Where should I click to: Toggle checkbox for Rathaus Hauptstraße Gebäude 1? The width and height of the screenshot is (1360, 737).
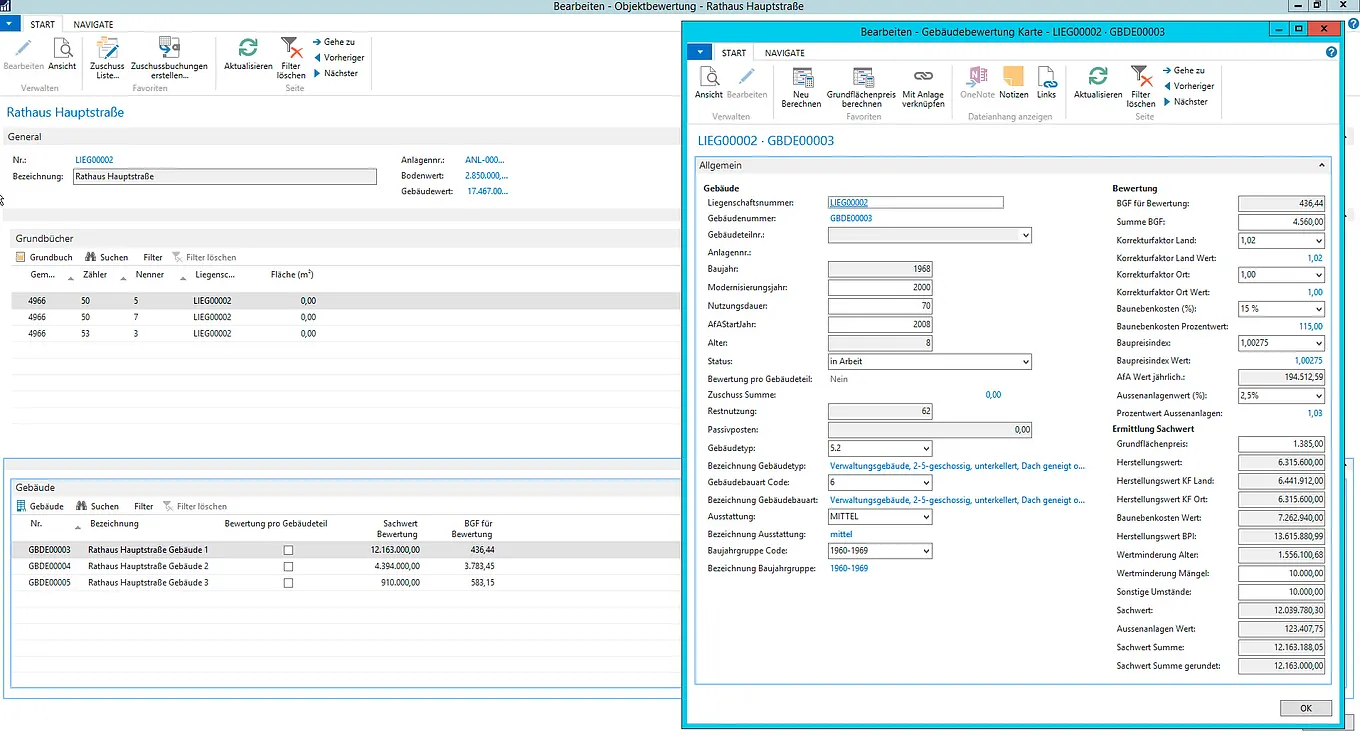288,550
